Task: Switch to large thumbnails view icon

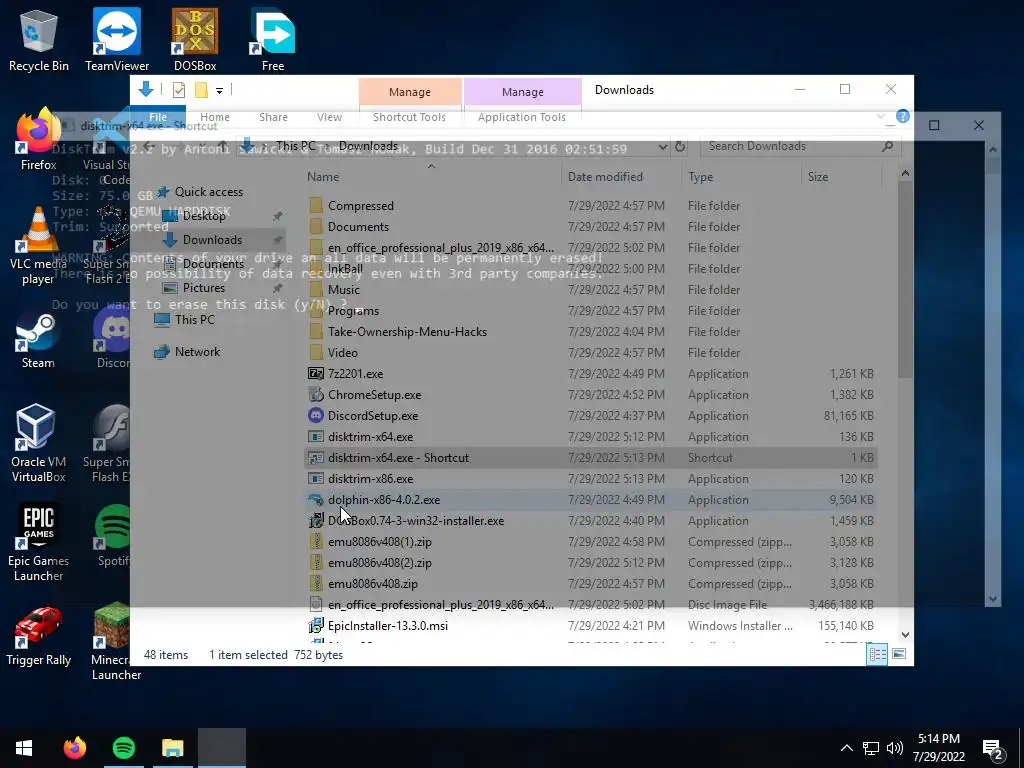Action: [899, 654]
